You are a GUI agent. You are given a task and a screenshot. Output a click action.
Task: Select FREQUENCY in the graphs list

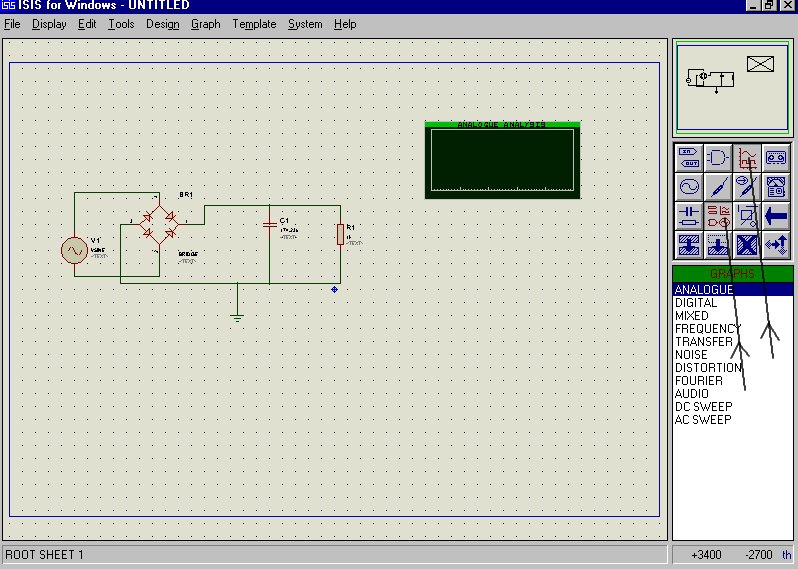(x=707, y=329)
